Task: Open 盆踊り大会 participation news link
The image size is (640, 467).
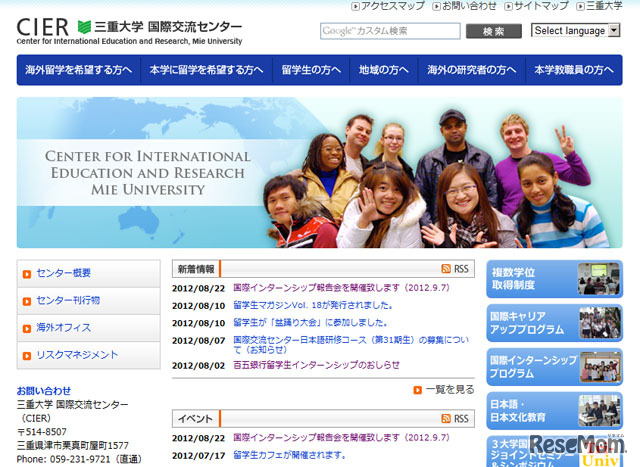Action: tap(310, 323)
